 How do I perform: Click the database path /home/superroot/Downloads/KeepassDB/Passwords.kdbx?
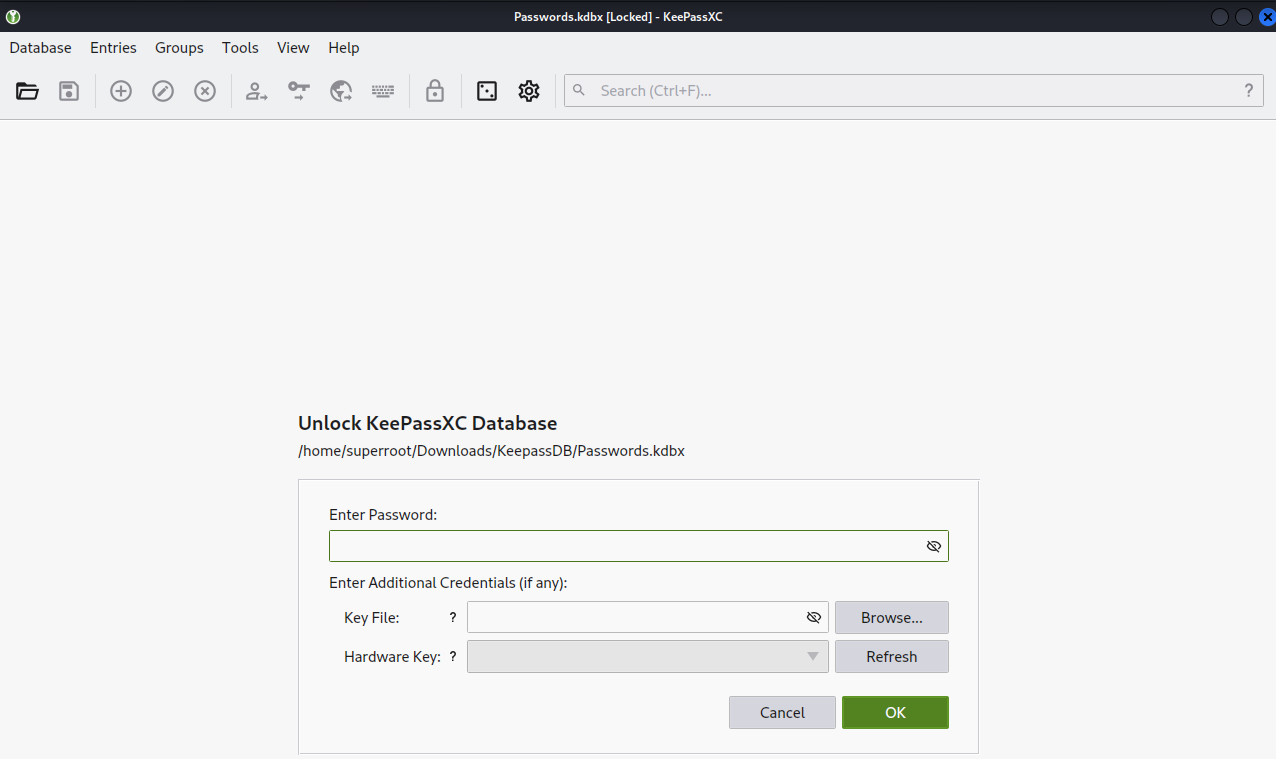491,451
